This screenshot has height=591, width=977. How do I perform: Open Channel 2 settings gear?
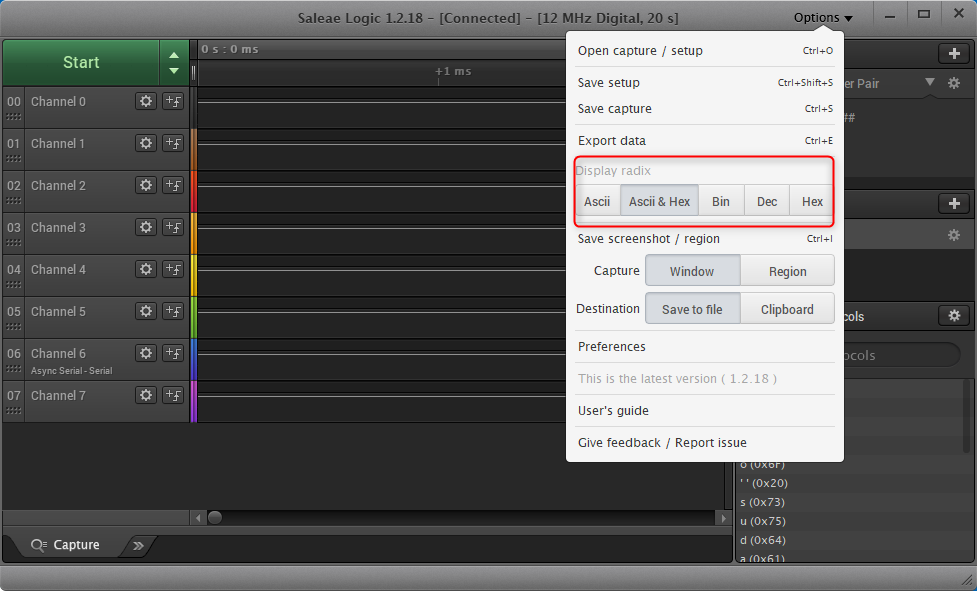pos(146,185)
